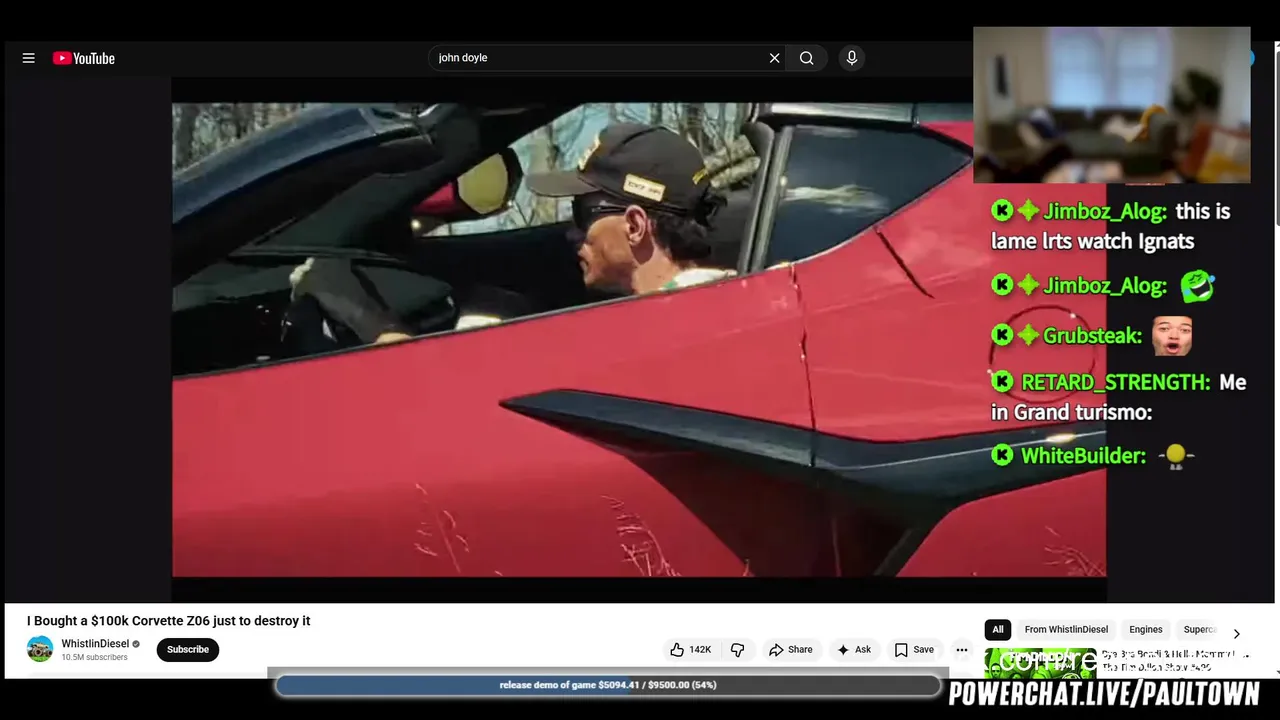The image size is (1280, 720).
Task: Click Grubsteak's face emote in chat
Action: coord(1172,336)
